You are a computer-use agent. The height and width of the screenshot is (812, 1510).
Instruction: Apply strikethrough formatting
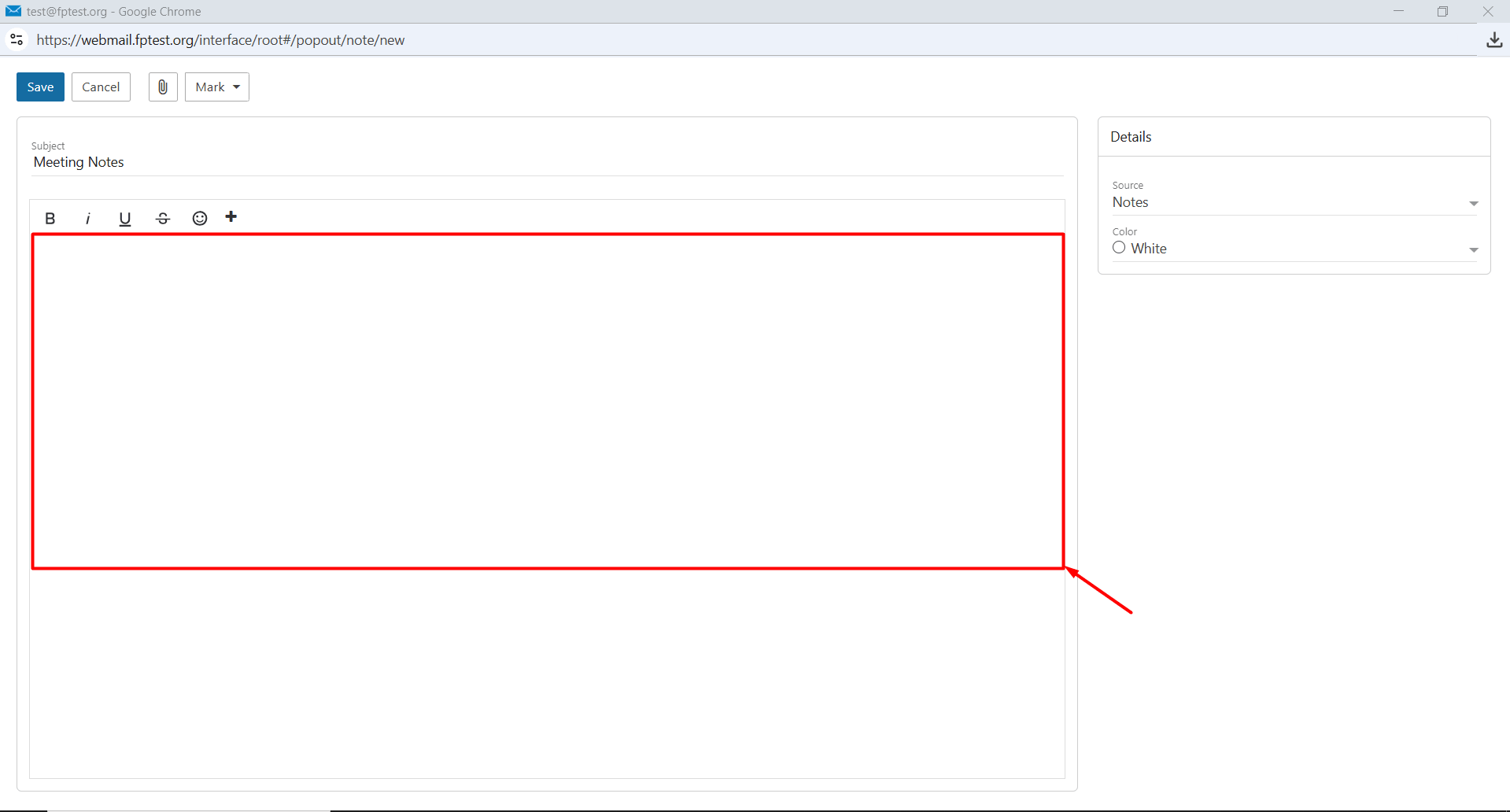tap(163, 218)
